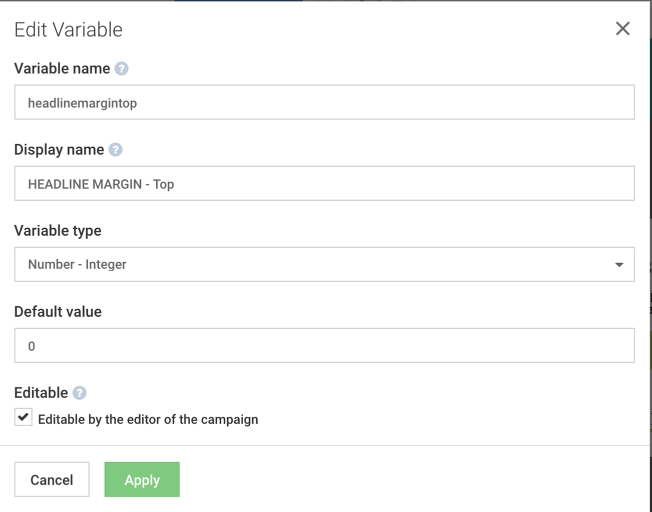
Task: Click the Variable name field label
Action: tap(61, 69)
